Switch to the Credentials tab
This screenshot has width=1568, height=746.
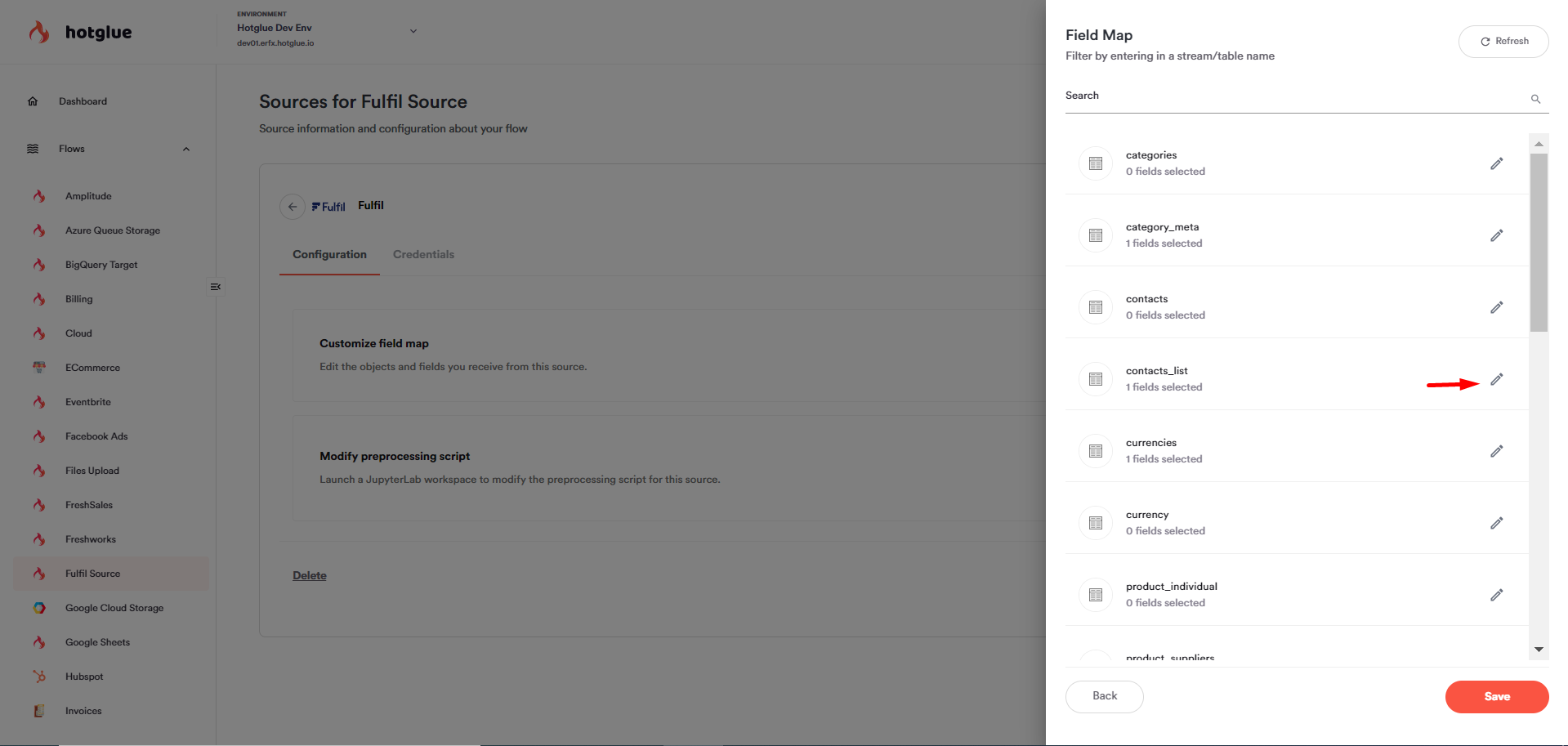(x=423, y=254)
